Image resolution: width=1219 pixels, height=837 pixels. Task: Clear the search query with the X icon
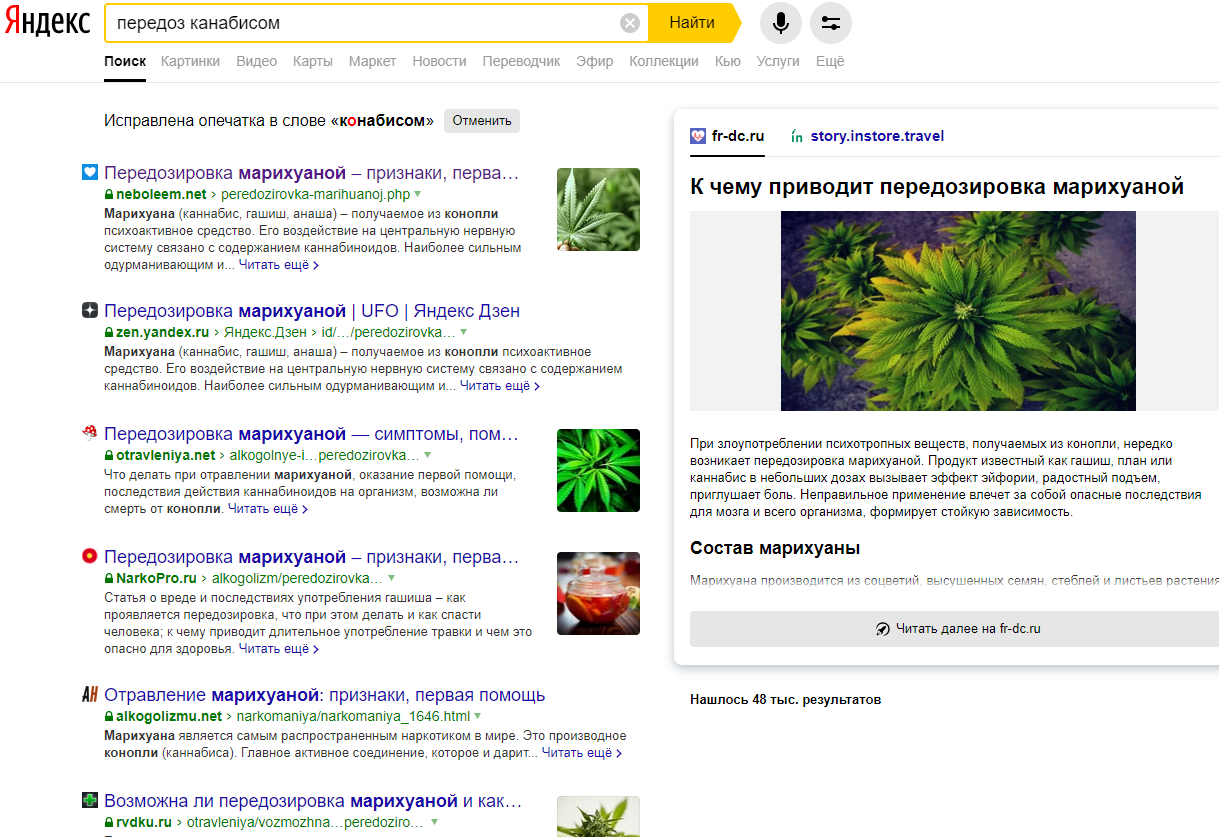point(630,23)
